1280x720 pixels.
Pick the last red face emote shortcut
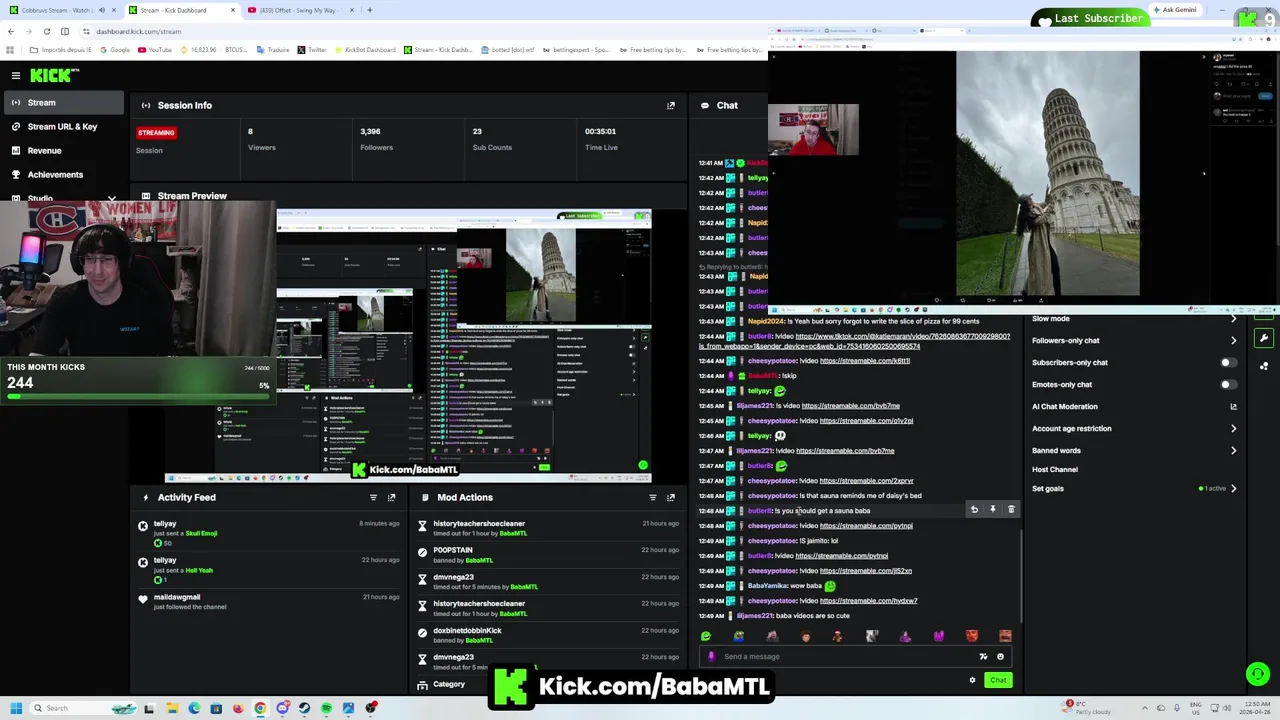coord(1005,635)
